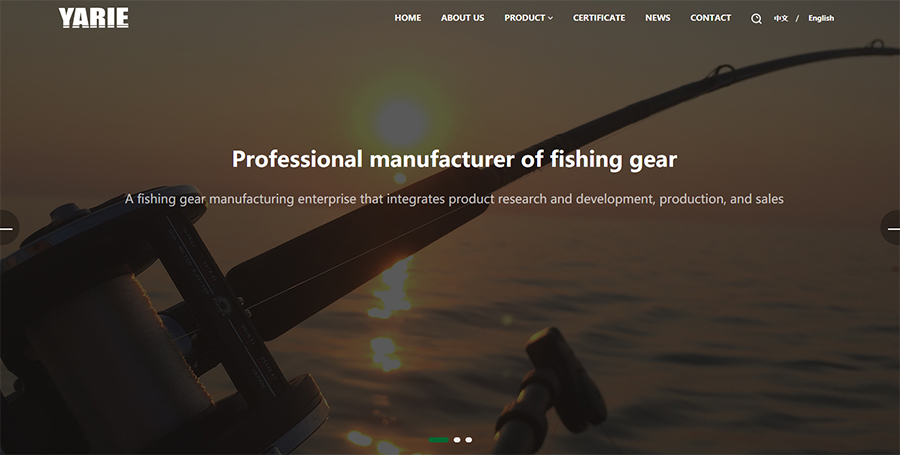Advance to next slide arrow

tap(891, 228)
